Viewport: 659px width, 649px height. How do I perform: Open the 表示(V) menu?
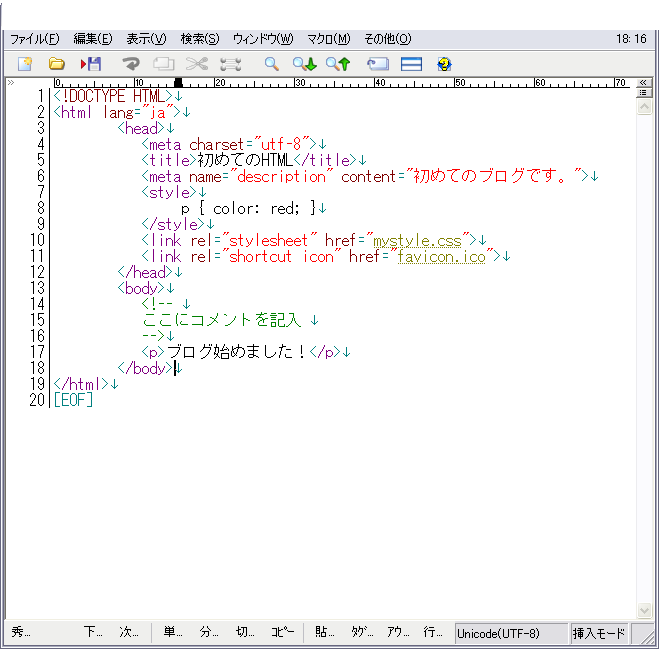[147, 39]
